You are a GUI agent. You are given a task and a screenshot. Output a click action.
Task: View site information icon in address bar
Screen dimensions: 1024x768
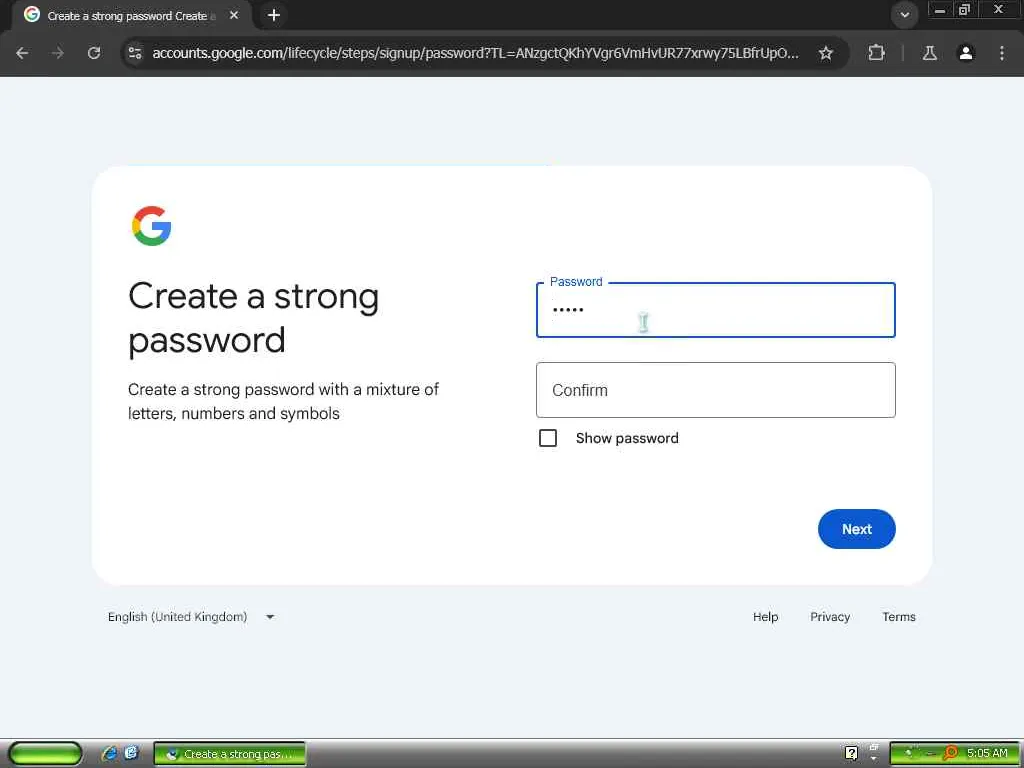point(135,53)
